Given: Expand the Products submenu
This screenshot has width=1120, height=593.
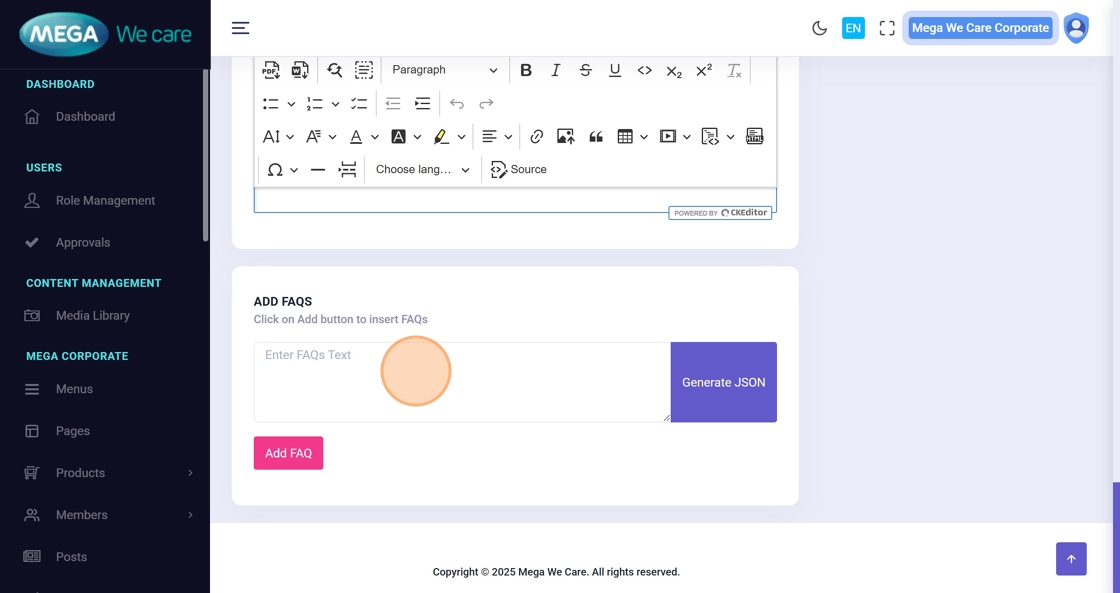Looking at the screenshot, I should [x=108, y=473].
